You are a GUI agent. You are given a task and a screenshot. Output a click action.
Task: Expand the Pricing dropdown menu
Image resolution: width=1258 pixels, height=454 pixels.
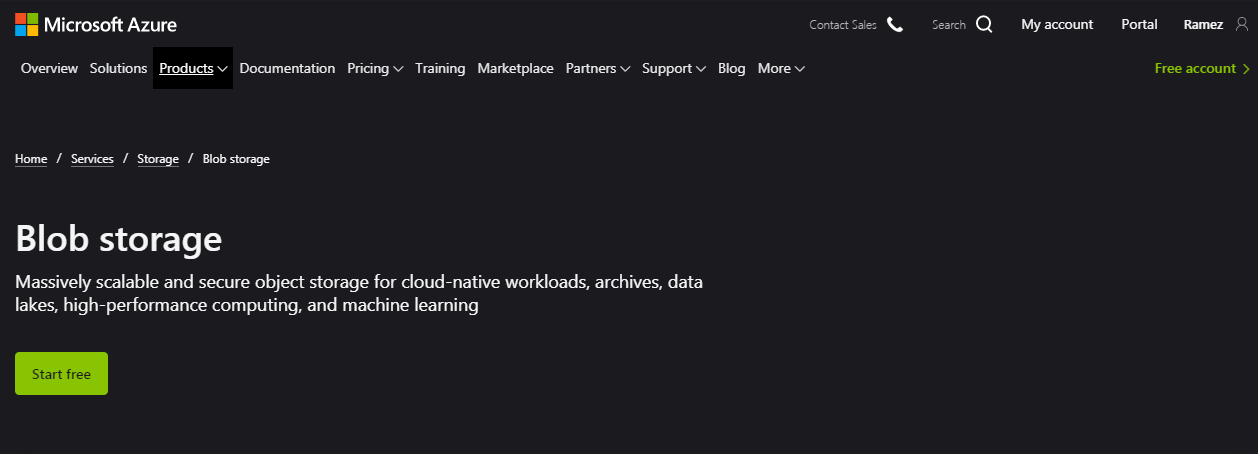(375, 69)
